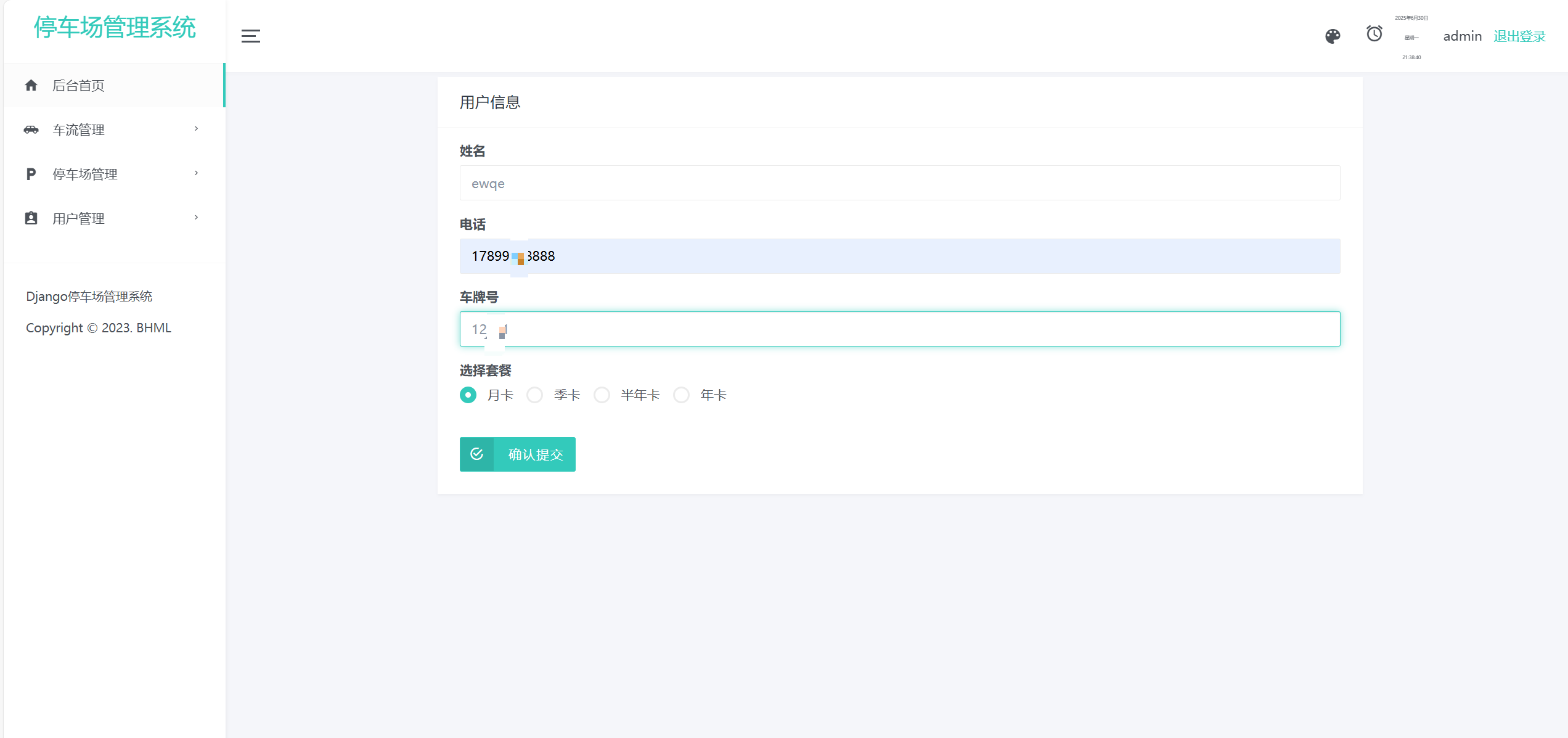The image size is (1568, 738).
Task: Click the admin username in header
Action: [x=1462, y=36]
